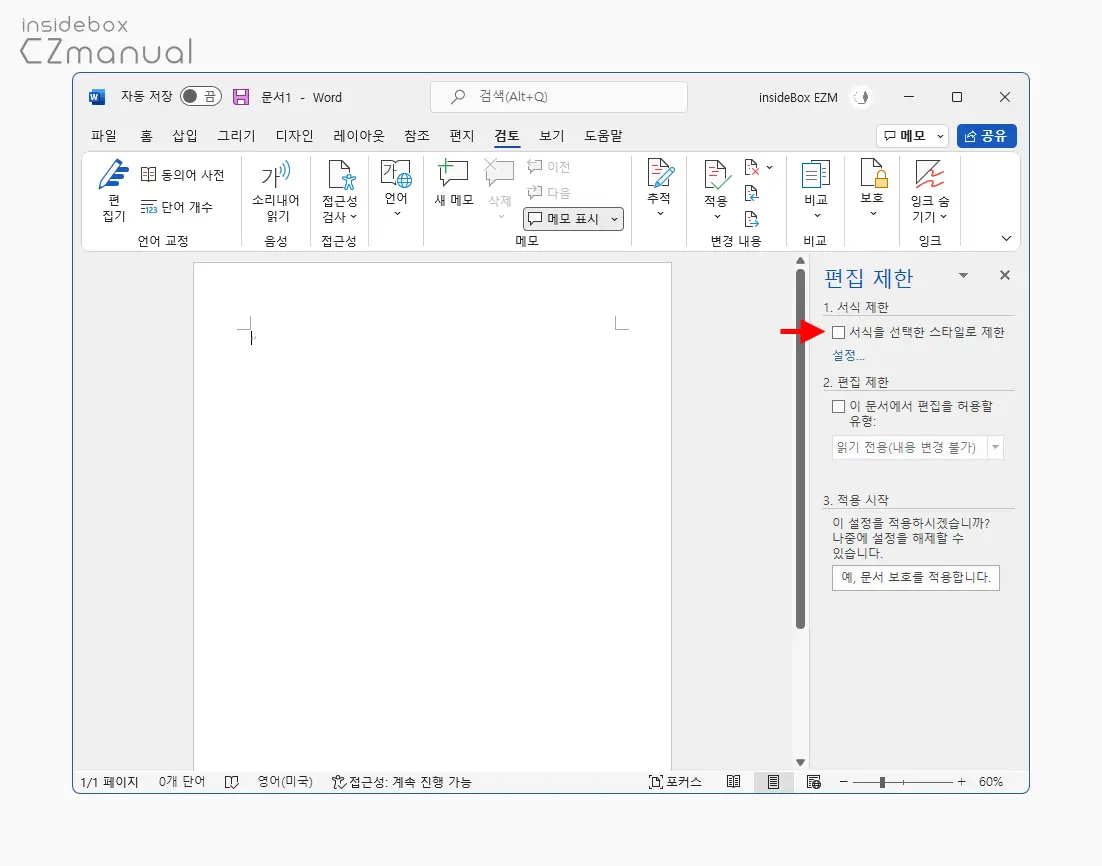This screenshot has width=1102, height=866.
Task: Switch to the 보기 (View) tab
Action: pyautogui.click(x=552, y=136)
